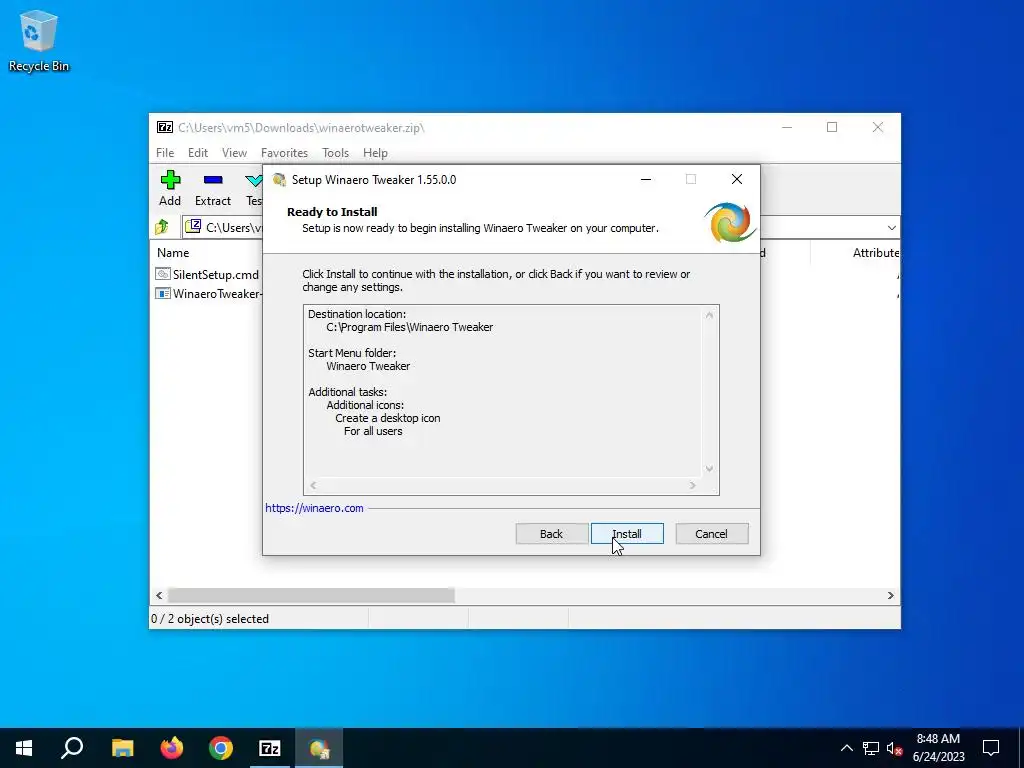Screen dimensions: 1024x768
Task: Open the Recycle Bin desktop icon
Action: point(39,40)
